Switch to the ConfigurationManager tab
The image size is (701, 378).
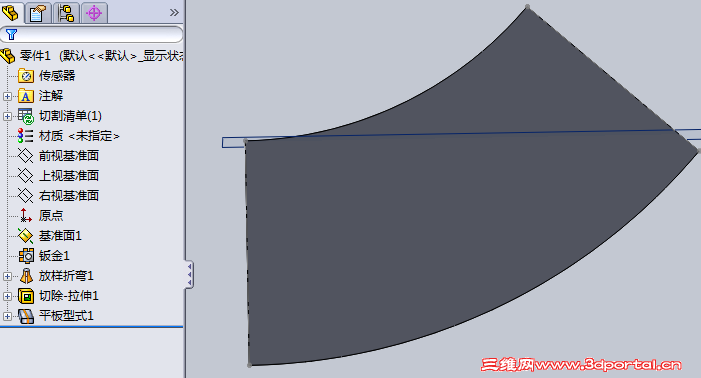point(66,13)
